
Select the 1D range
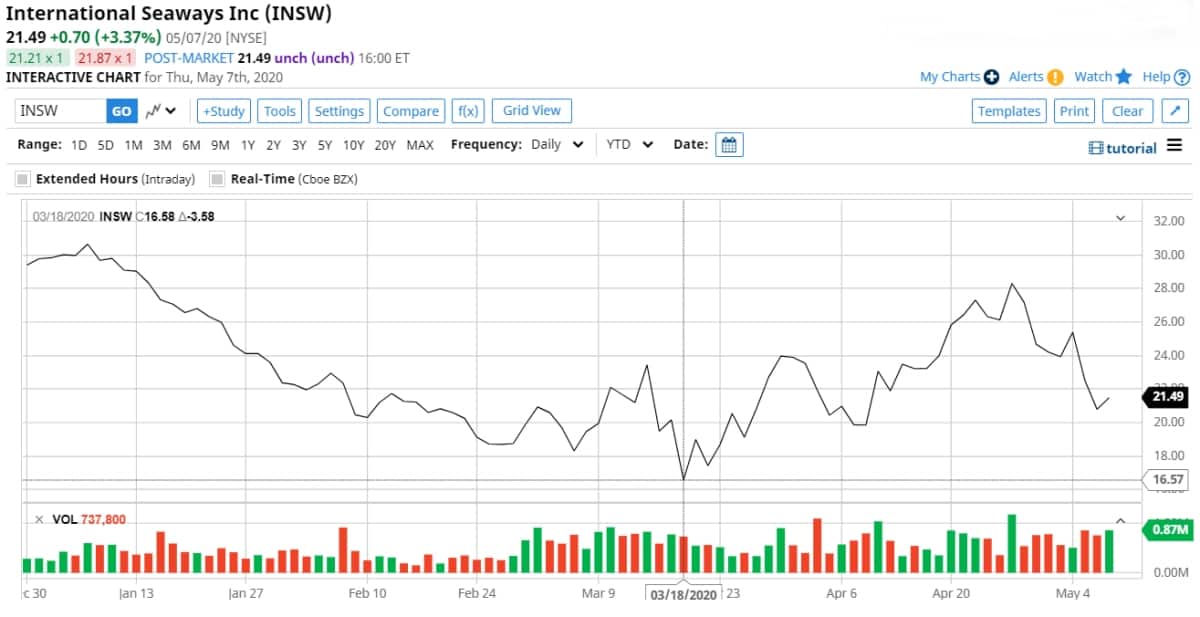[79, 145]
